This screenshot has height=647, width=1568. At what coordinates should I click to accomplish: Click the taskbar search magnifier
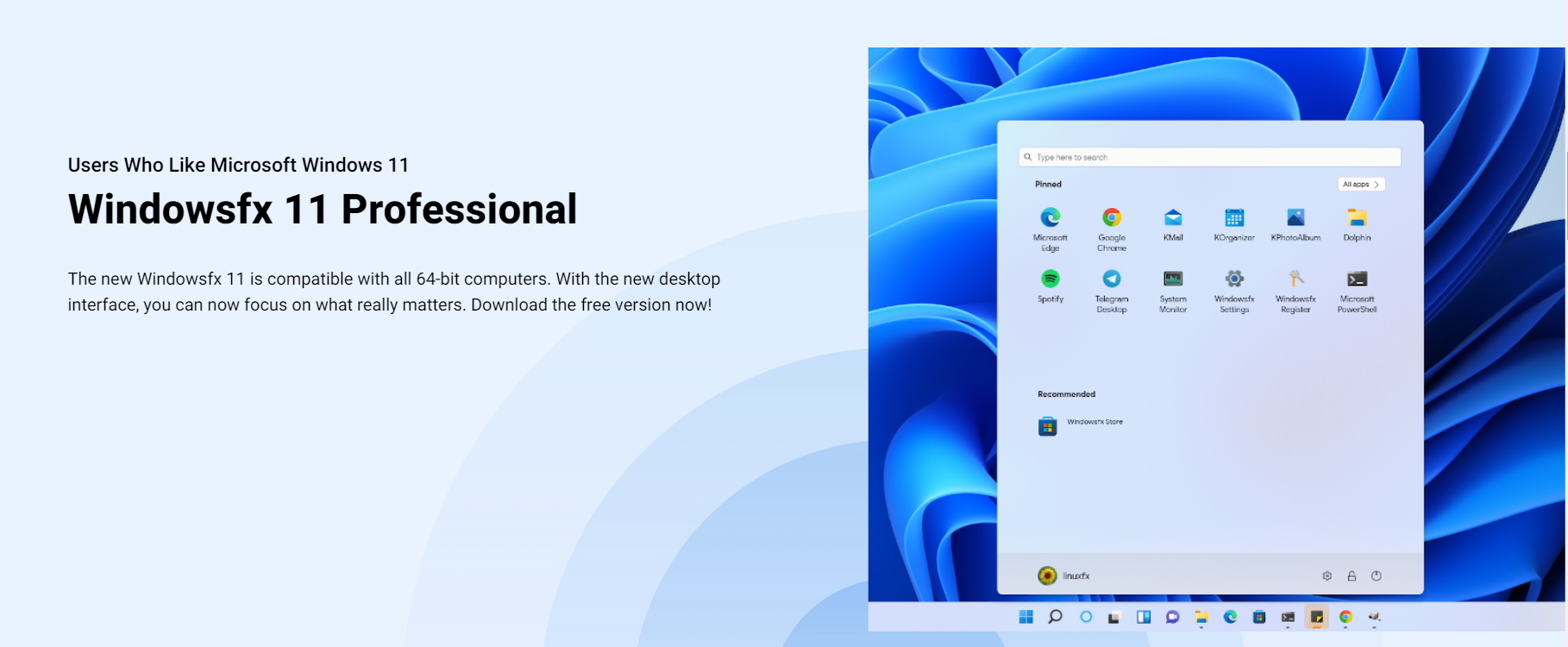1055,617
